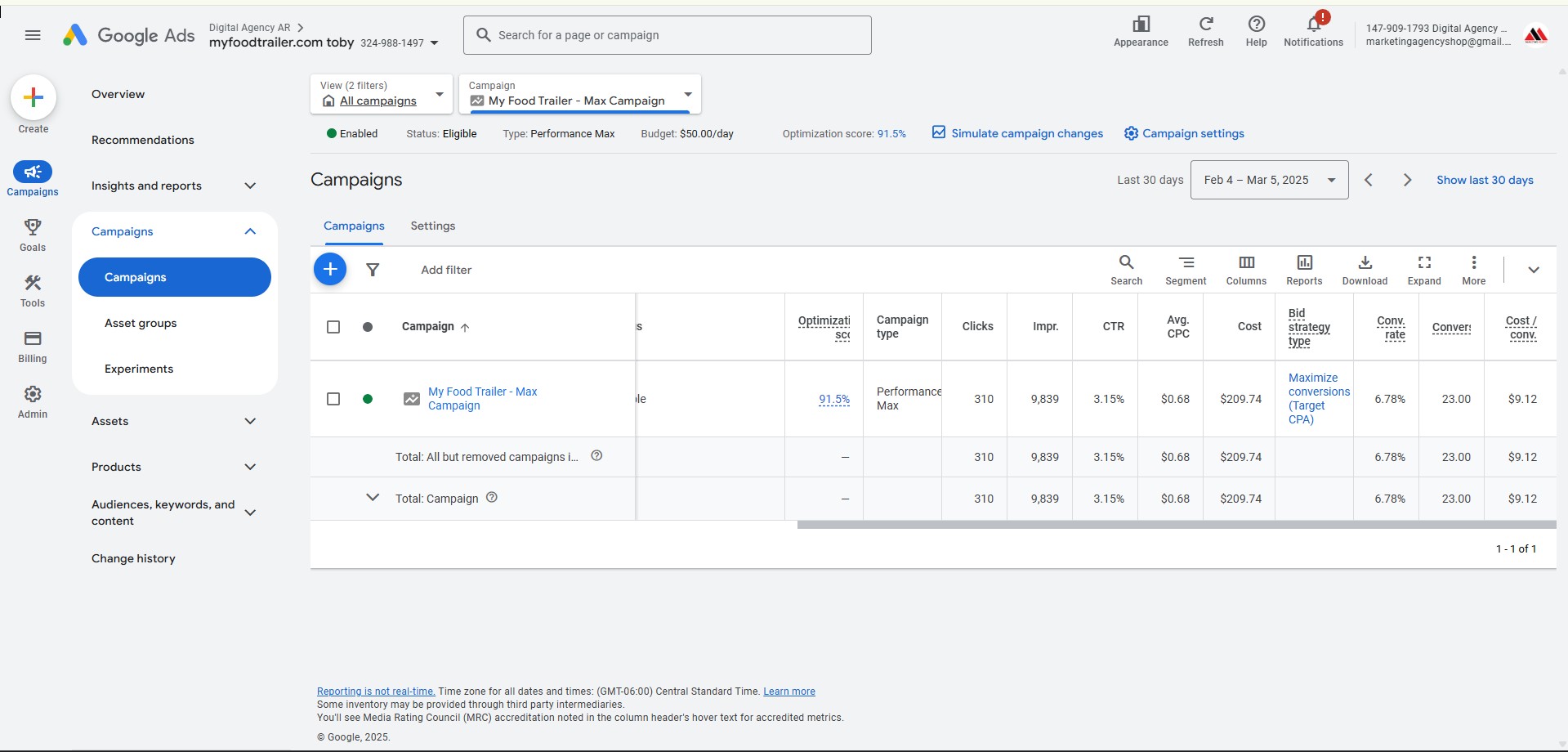Switch to the Settings tab
Image resolution: width=1568 pixels, height=752 pixels.
click(433, 226)
